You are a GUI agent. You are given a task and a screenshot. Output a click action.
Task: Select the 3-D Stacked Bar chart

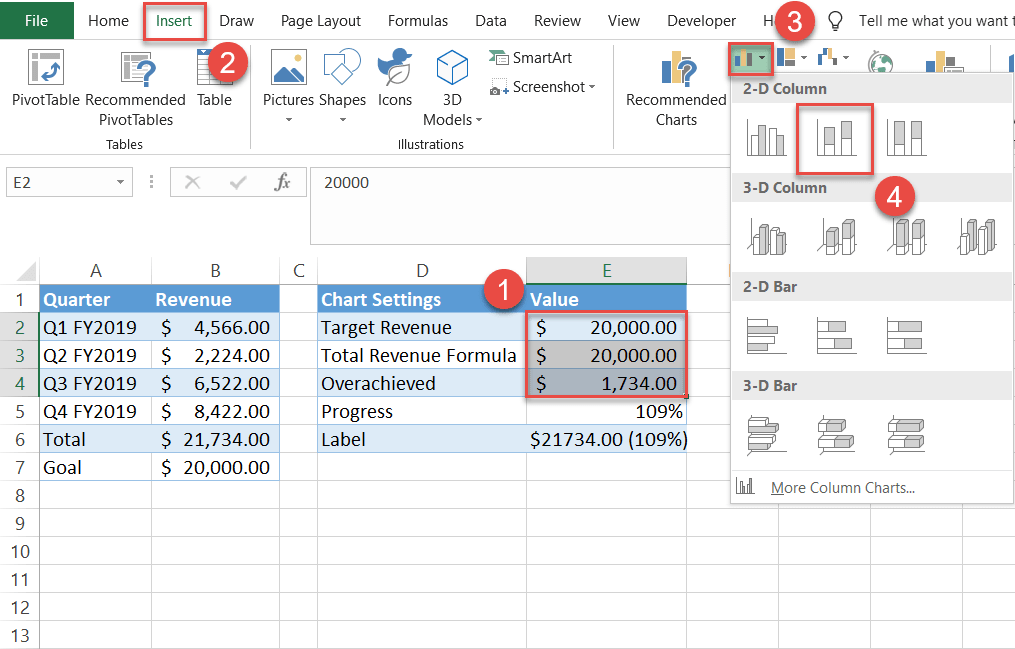[x=835, y=435]
